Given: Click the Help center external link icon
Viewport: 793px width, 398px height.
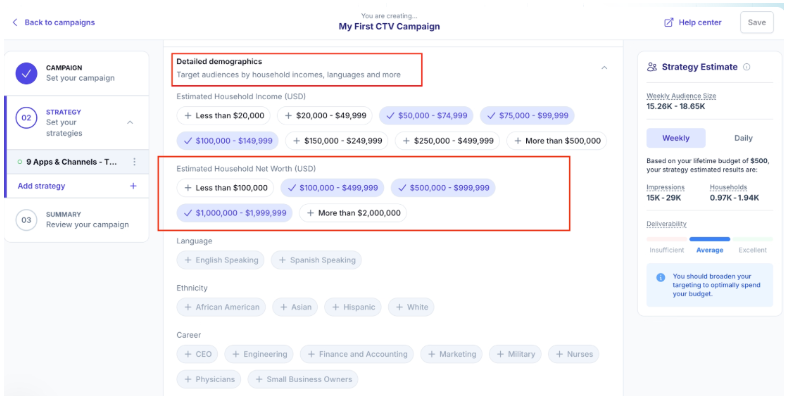Looking at the screenshot, I should (x=669, y=22).
